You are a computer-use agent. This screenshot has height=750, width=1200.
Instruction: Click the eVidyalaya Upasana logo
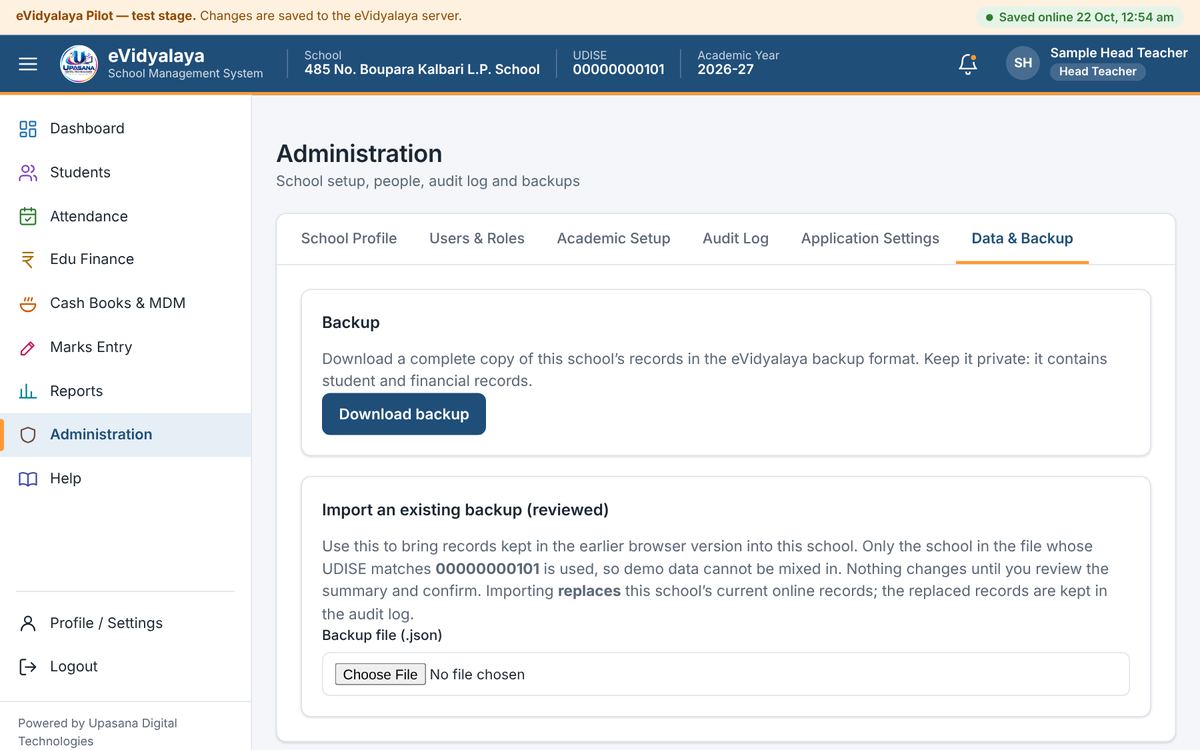click(79, 64)
